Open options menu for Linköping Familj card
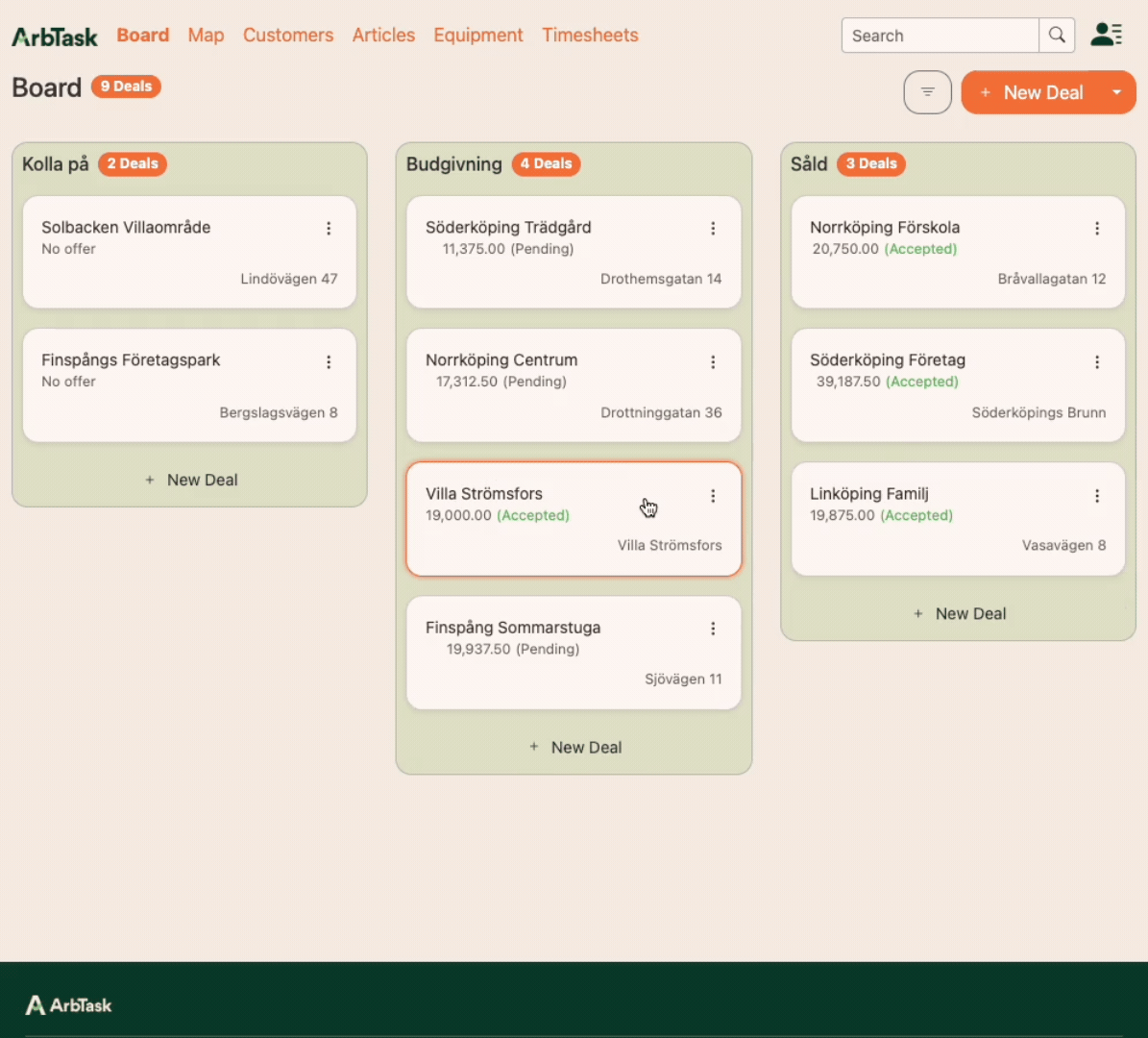The height and width of the screenshot is (1038, 1148). click(x=1097, y=496)
